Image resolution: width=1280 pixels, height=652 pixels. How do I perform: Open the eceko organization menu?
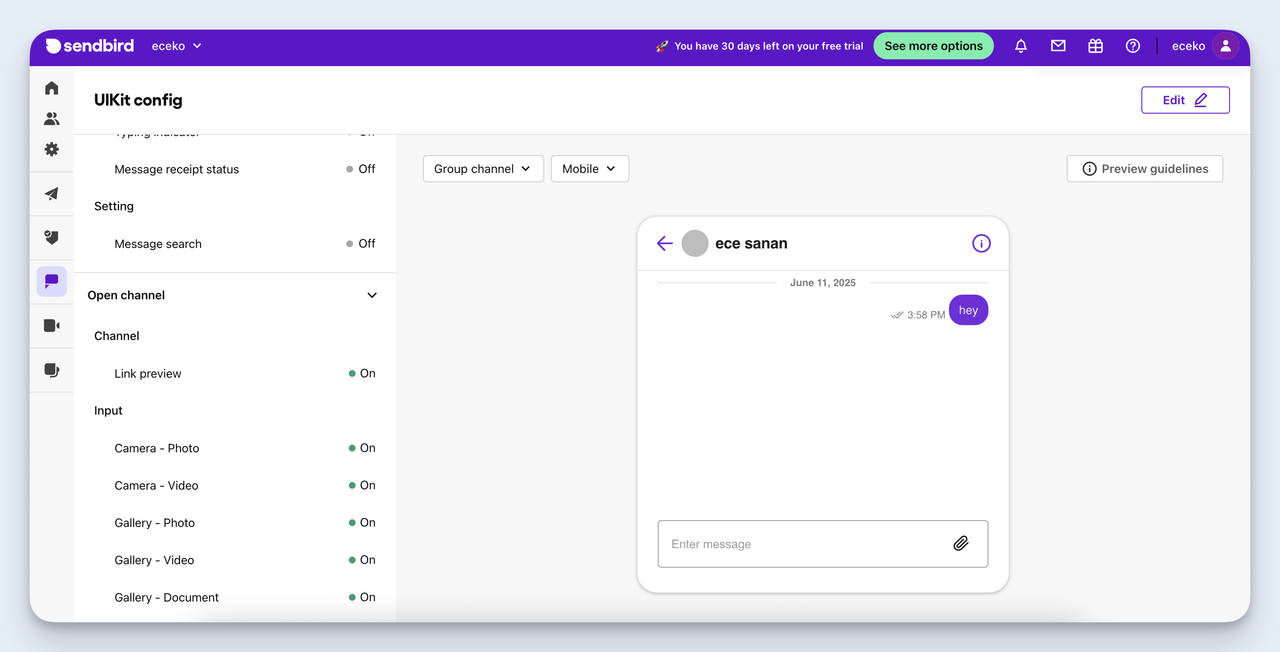coord(176,45)
